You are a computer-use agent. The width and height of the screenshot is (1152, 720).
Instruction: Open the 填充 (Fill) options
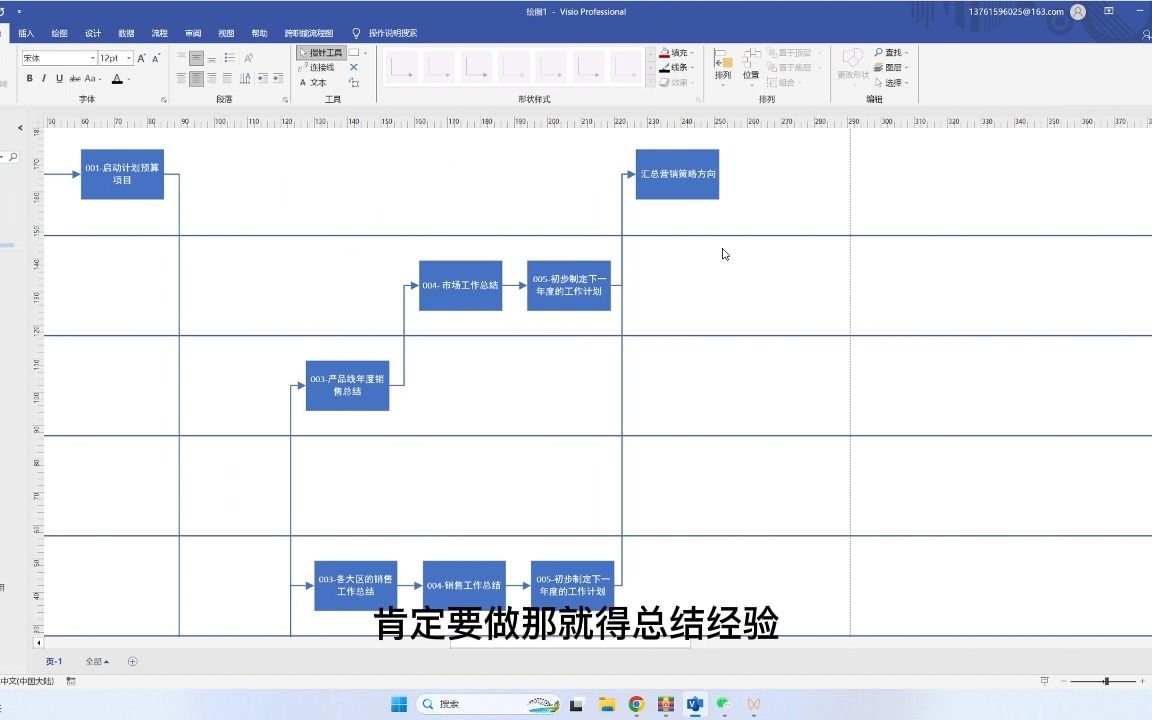pos(673,52)
